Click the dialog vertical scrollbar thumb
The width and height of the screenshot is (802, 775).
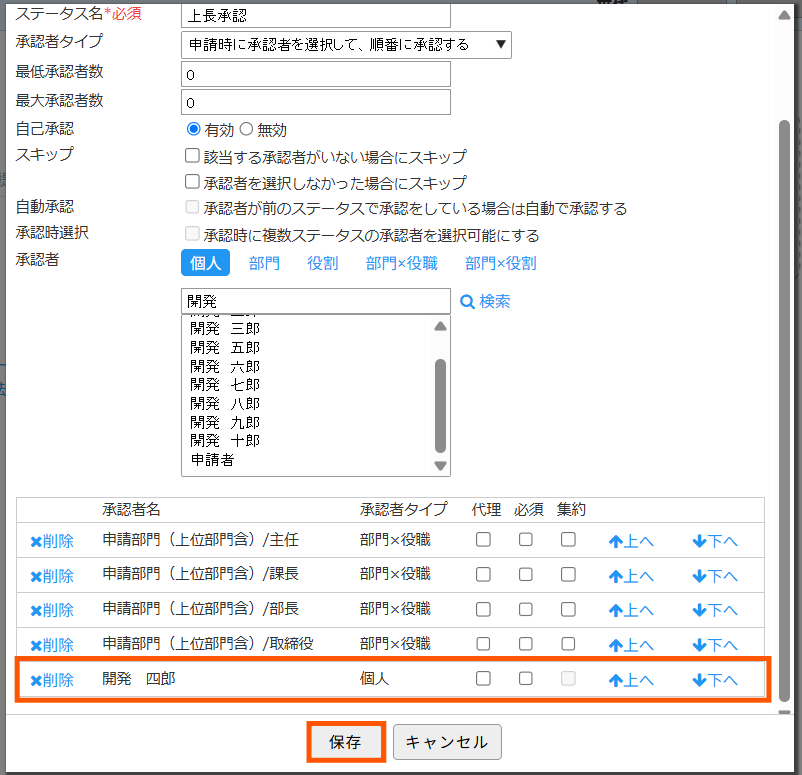tap(784, 411)
